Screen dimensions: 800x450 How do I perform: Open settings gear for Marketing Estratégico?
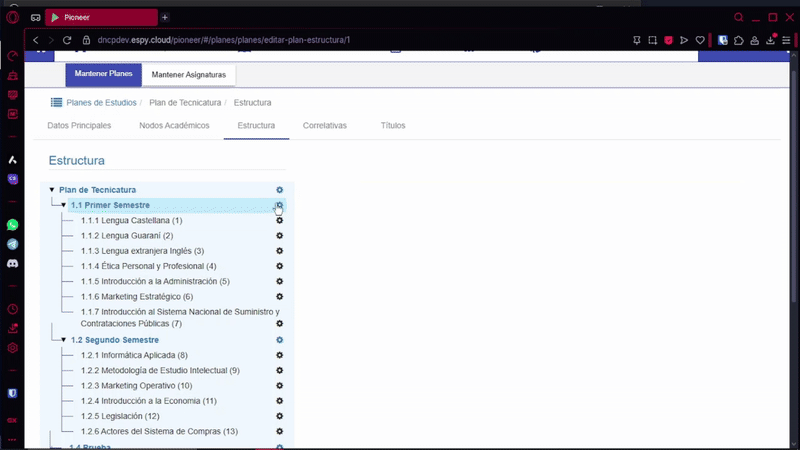pyautogui.click(x=280, y=297)
